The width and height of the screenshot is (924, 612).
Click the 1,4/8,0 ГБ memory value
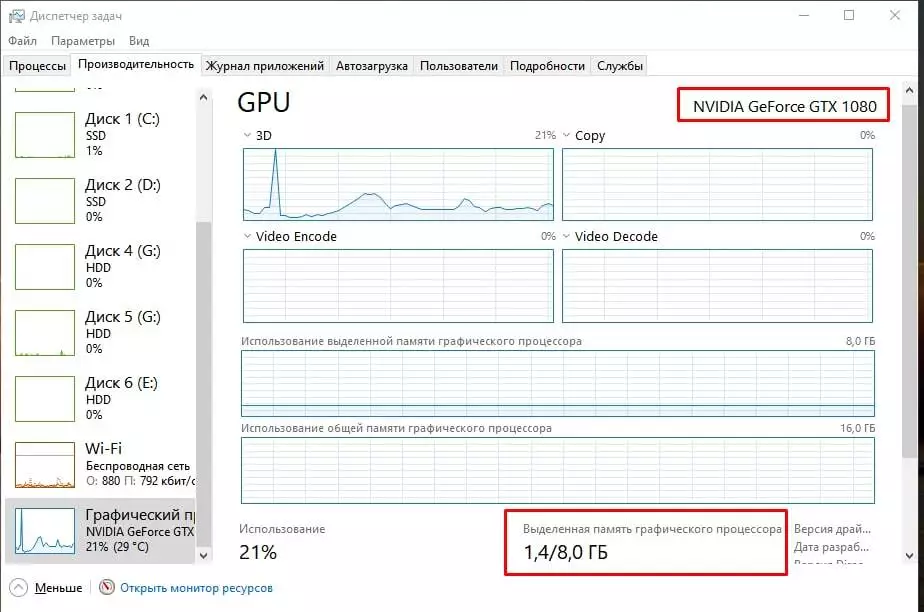[x=565, y=553]
